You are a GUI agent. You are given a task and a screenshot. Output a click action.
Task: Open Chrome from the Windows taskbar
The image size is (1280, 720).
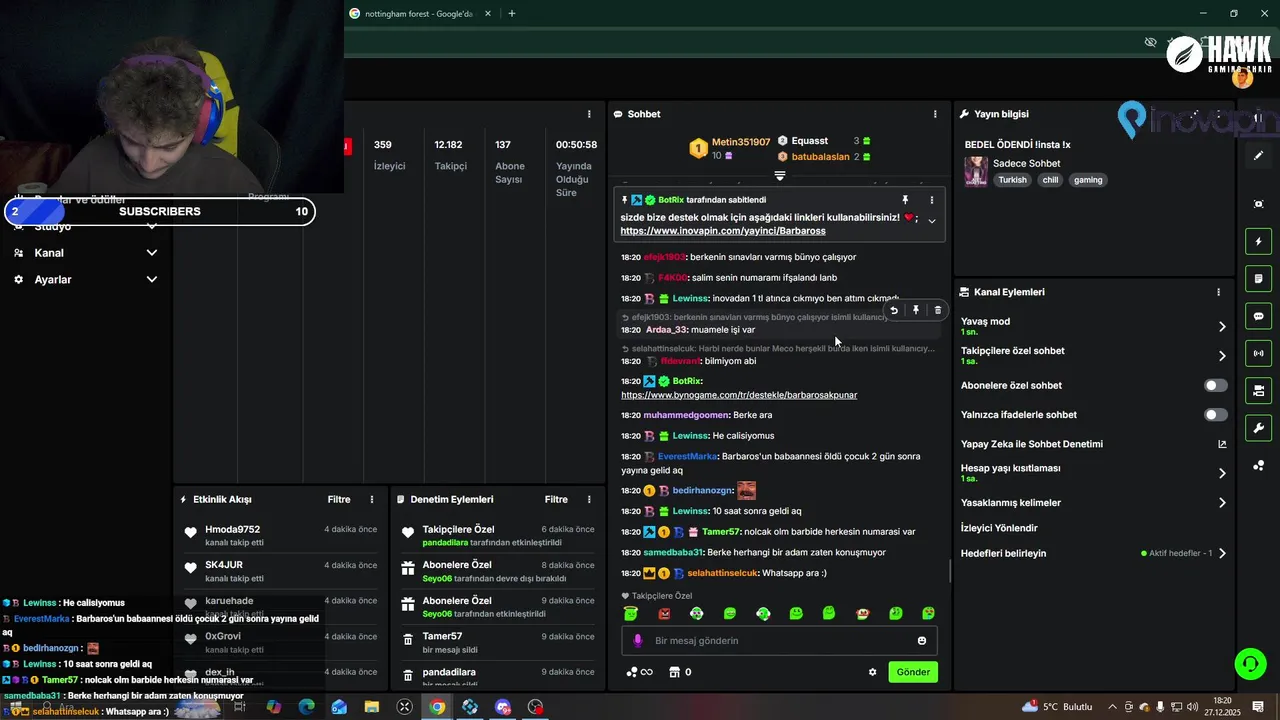(x=437, y=707)
